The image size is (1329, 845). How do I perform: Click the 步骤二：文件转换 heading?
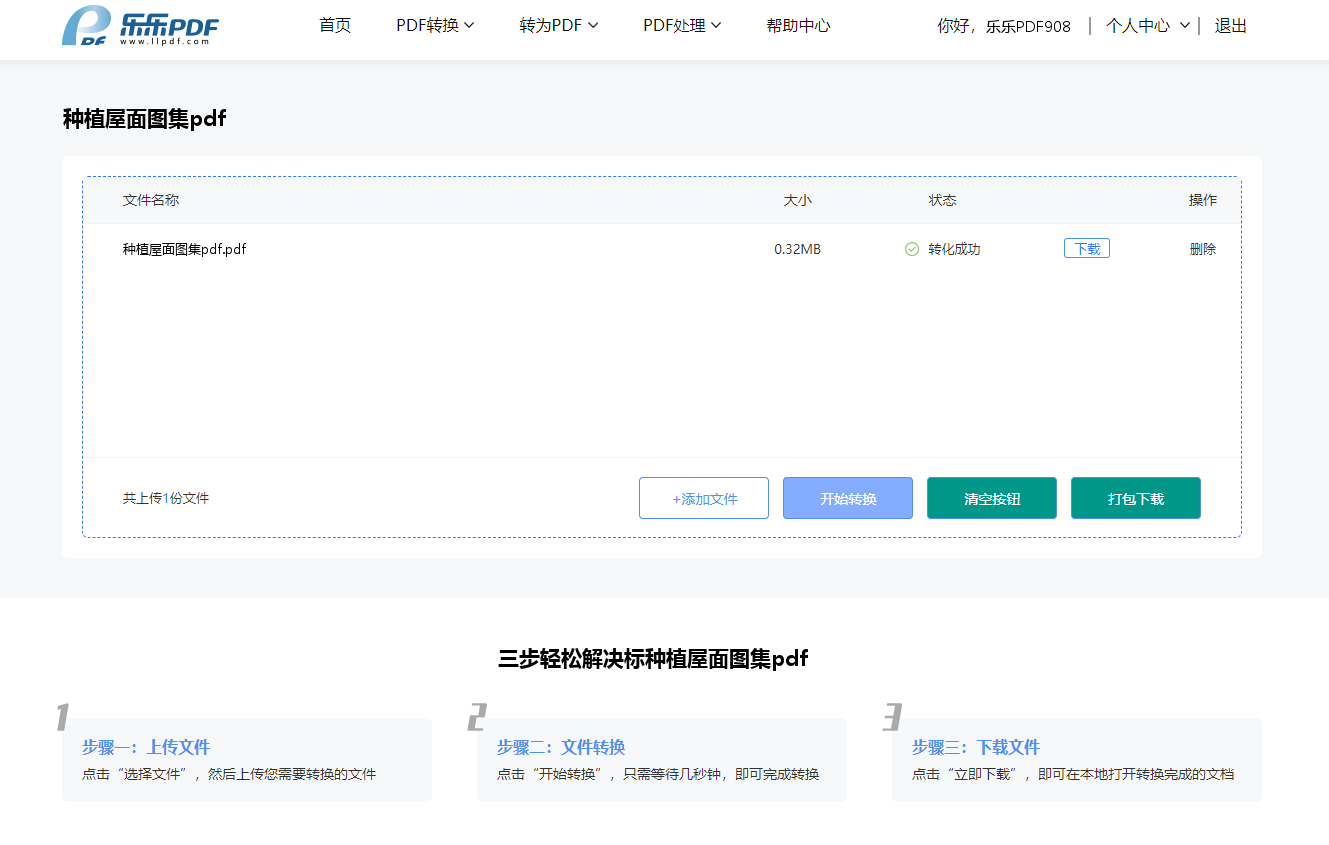coord(561,747)
